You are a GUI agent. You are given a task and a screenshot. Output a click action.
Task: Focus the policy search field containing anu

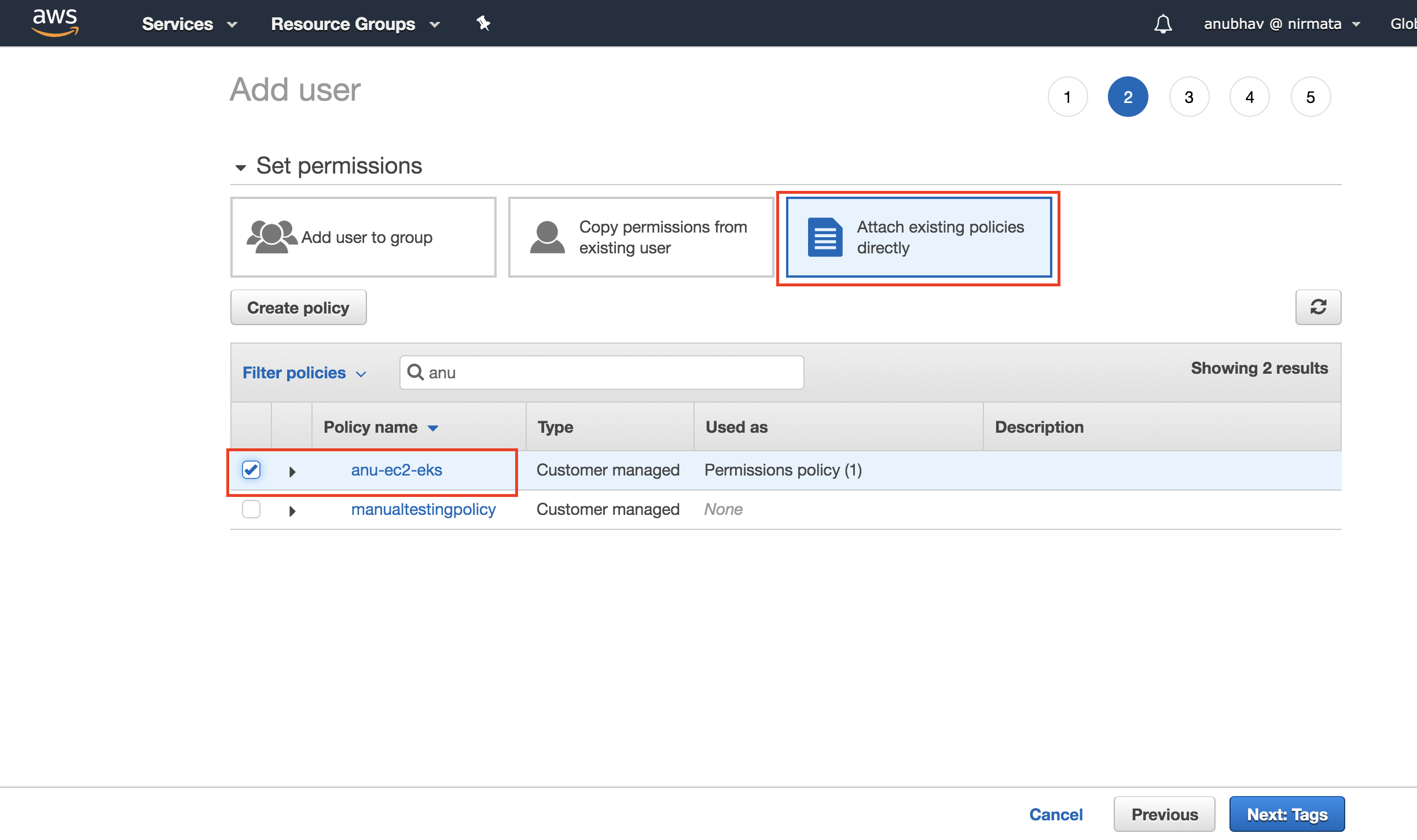601,372
